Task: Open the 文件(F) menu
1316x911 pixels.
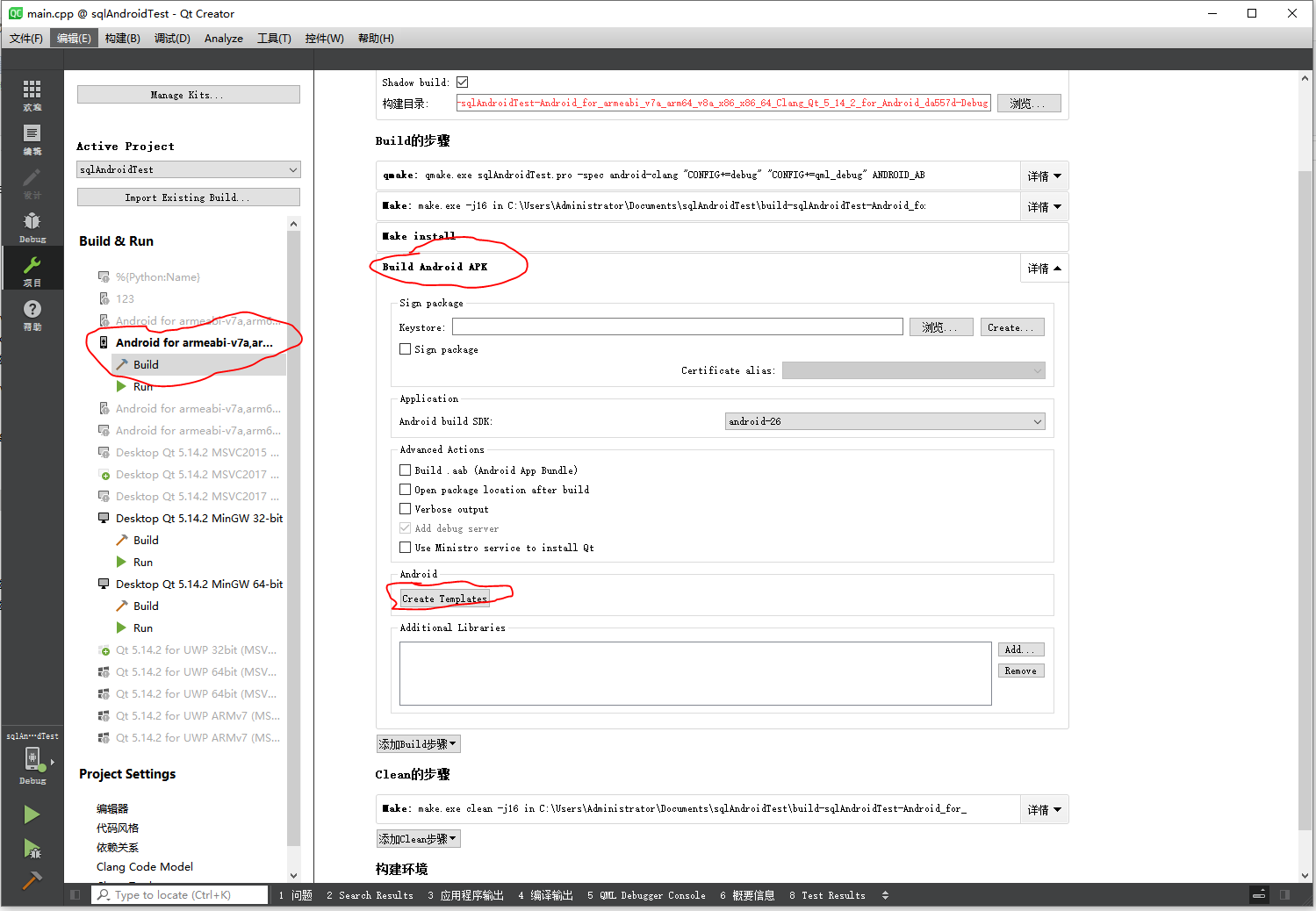Action: pos(26,39)
